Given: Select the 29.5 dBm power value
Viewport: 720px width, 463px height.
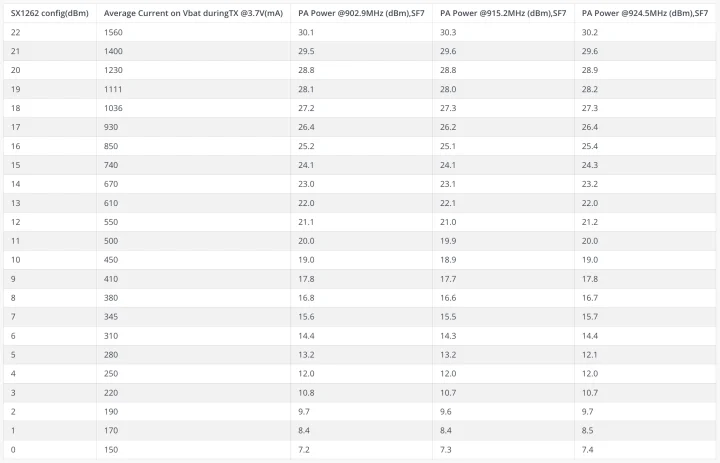Looking at the screenshot, I should 306,51.
